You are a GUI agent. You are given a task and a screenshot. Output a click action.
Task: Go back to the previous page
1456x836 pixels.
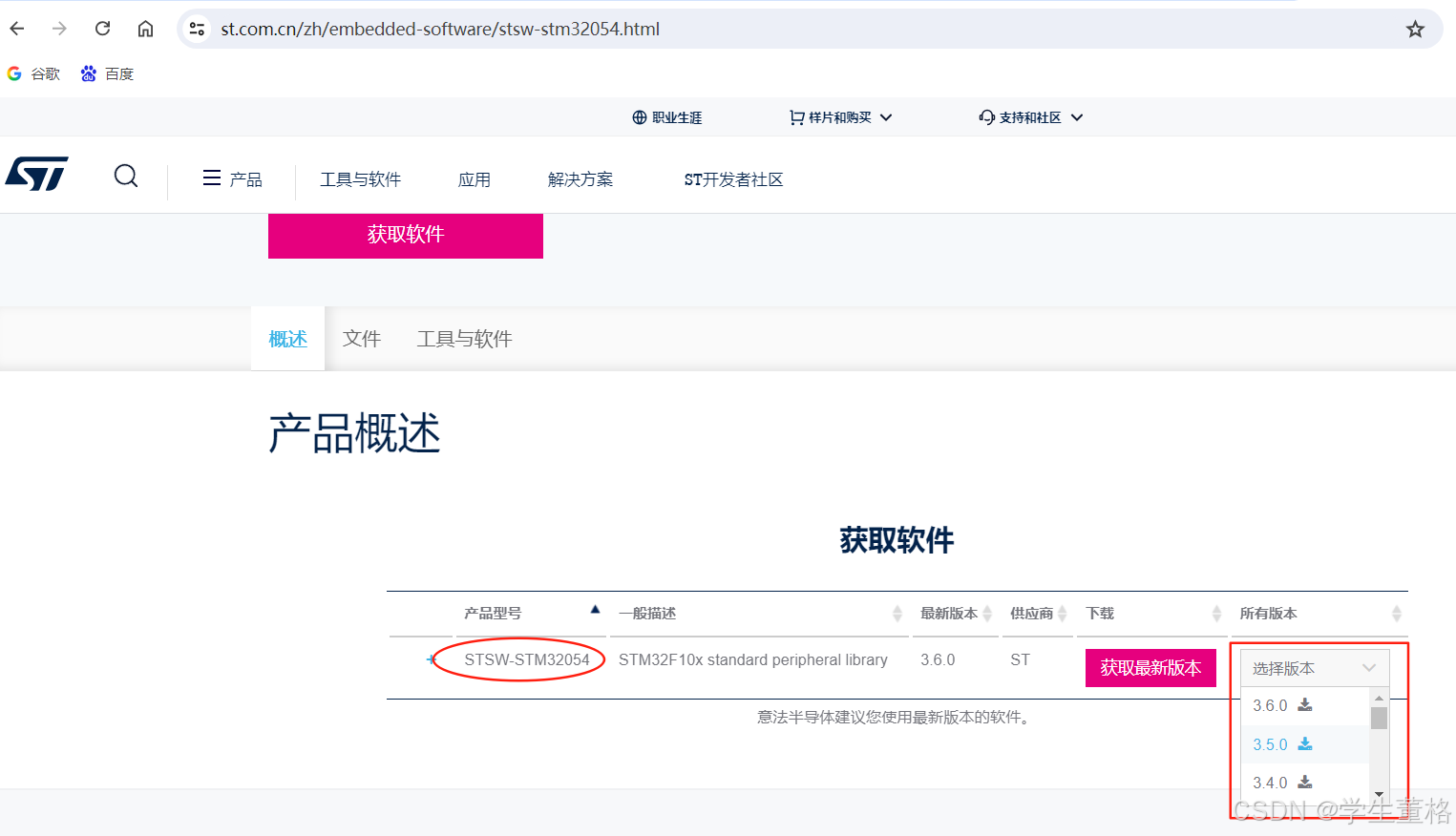(17, 29)
